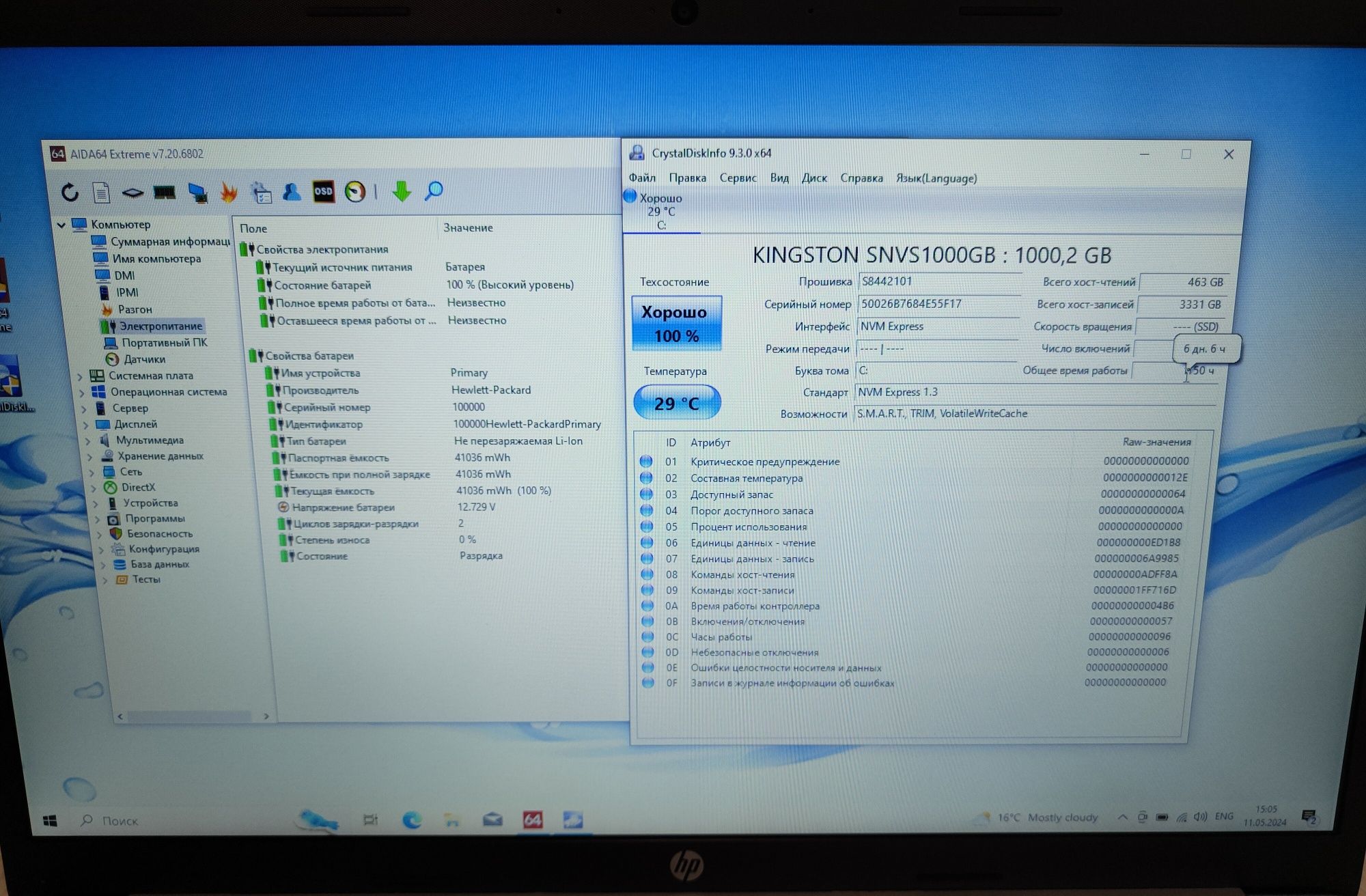Click the serial number field 50026B7684E55F17
Image resolution: width=1366 pixels, height=896 pixels.
point(939,305)
